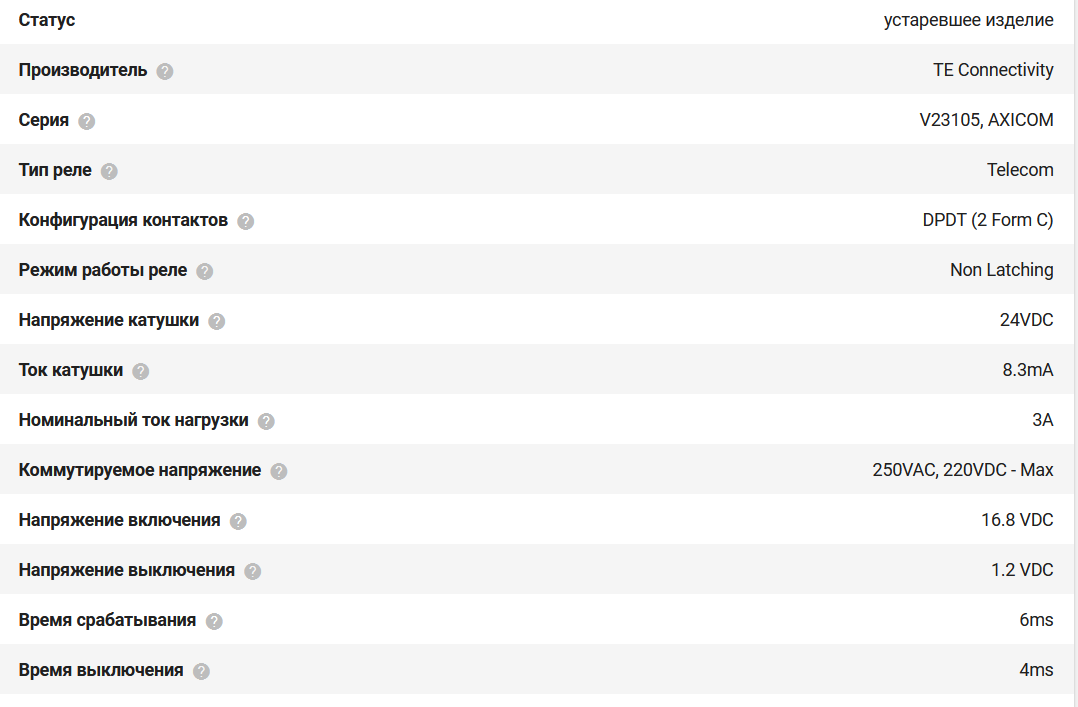Screen dimensions: 1078x707
Task: Show hint for Режим работы реле
Action: 205,271
